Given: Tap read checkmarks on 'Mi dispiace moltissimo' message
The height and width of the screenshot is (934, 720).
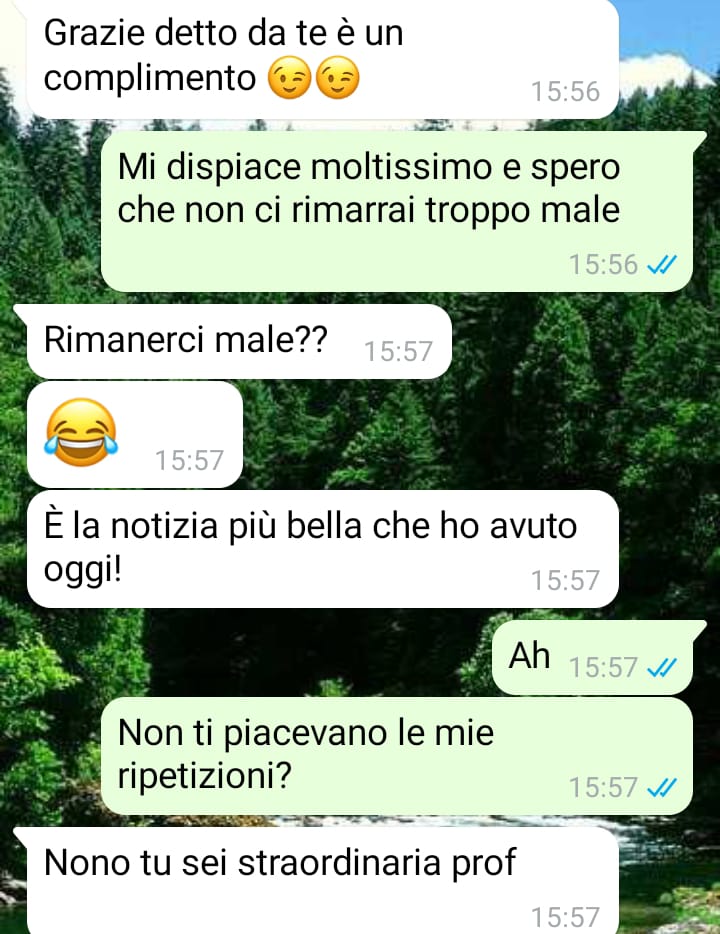Looking at the screenshot, I should coord(662,264).
